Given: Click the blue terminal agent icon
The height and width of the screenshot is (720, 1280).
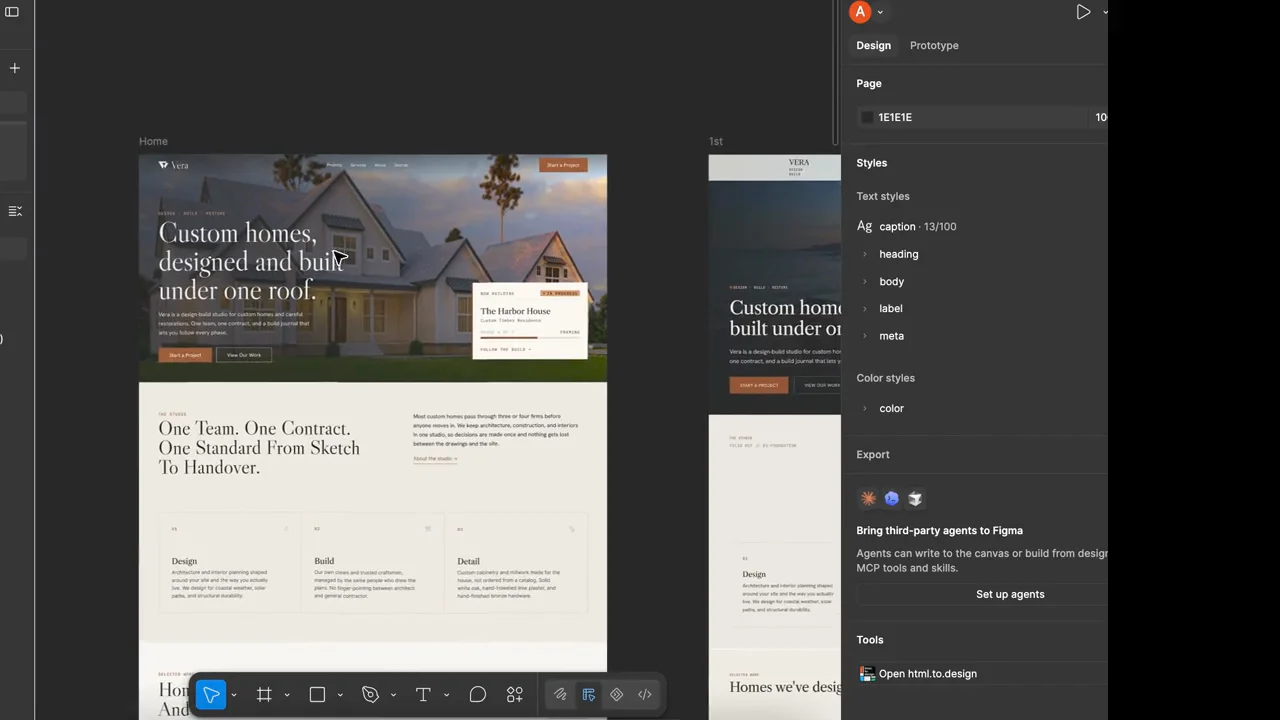Looking at the screenshot, I should pos(891,498).
